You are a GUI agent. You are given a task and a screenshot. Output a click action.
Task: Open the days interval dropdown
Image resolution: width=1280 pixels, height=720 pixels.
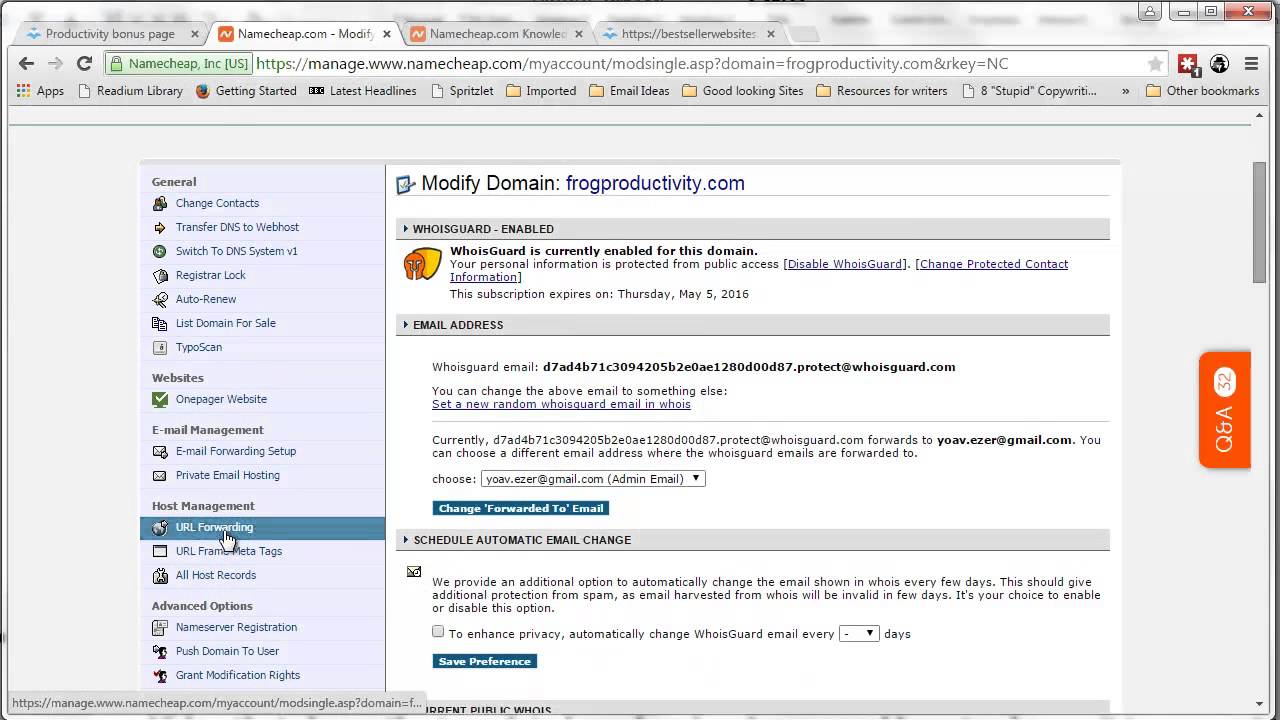[859, 633]
